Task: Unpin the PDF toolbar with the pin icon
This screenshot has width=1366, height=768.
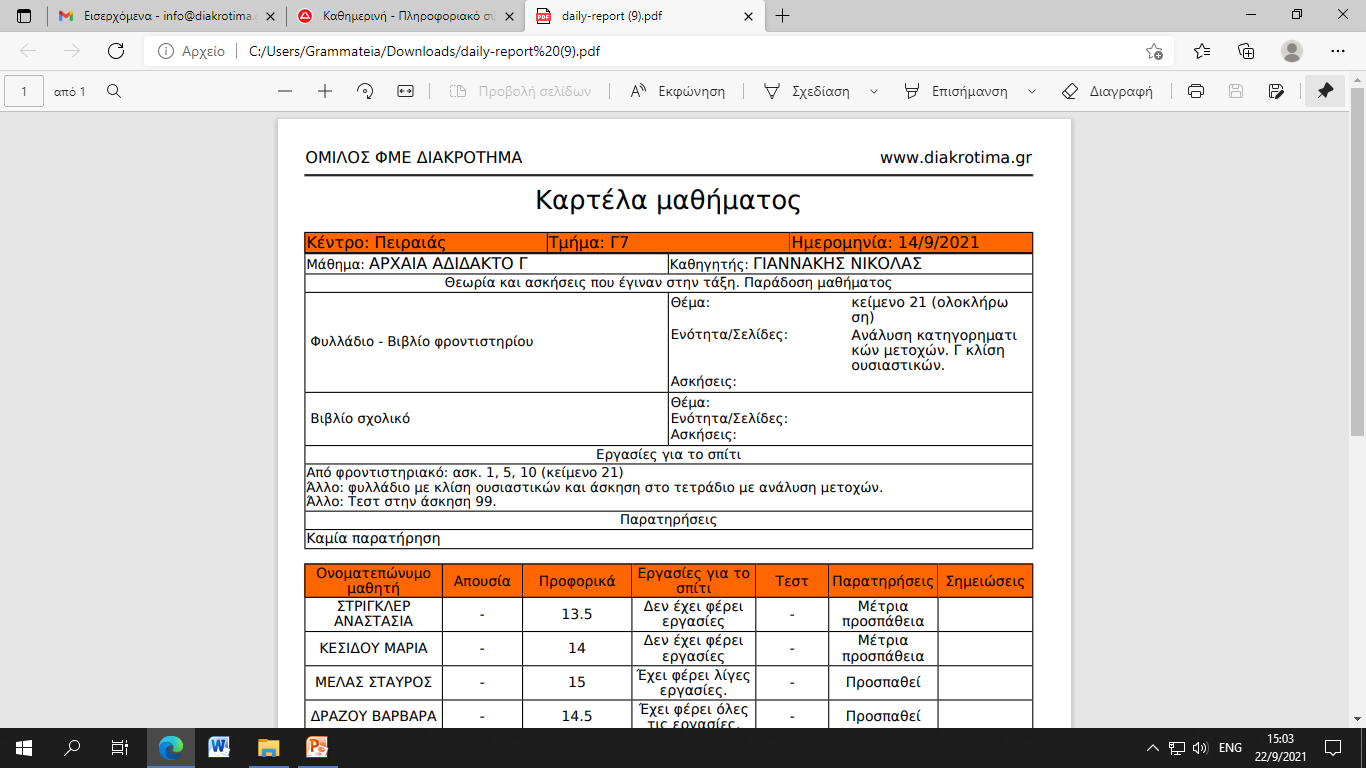Action: 1325,90
